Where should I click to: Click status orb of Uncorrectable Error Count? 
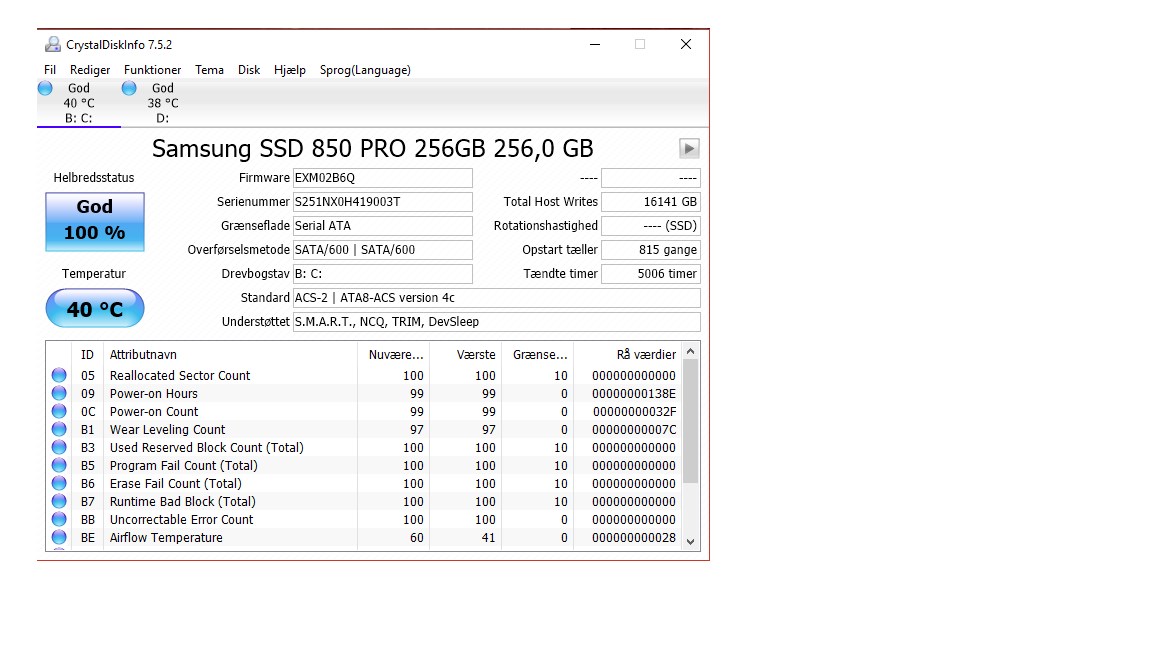(x=60, y=519)
